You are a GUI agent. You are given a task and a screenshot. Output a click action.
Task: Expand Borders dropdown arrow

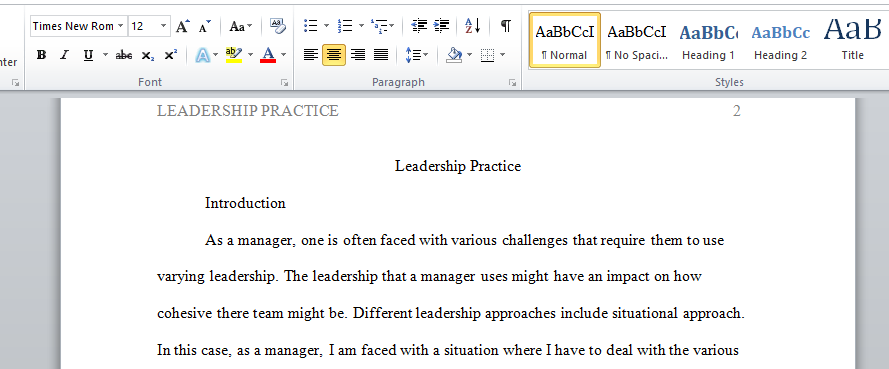pos(503,55)
